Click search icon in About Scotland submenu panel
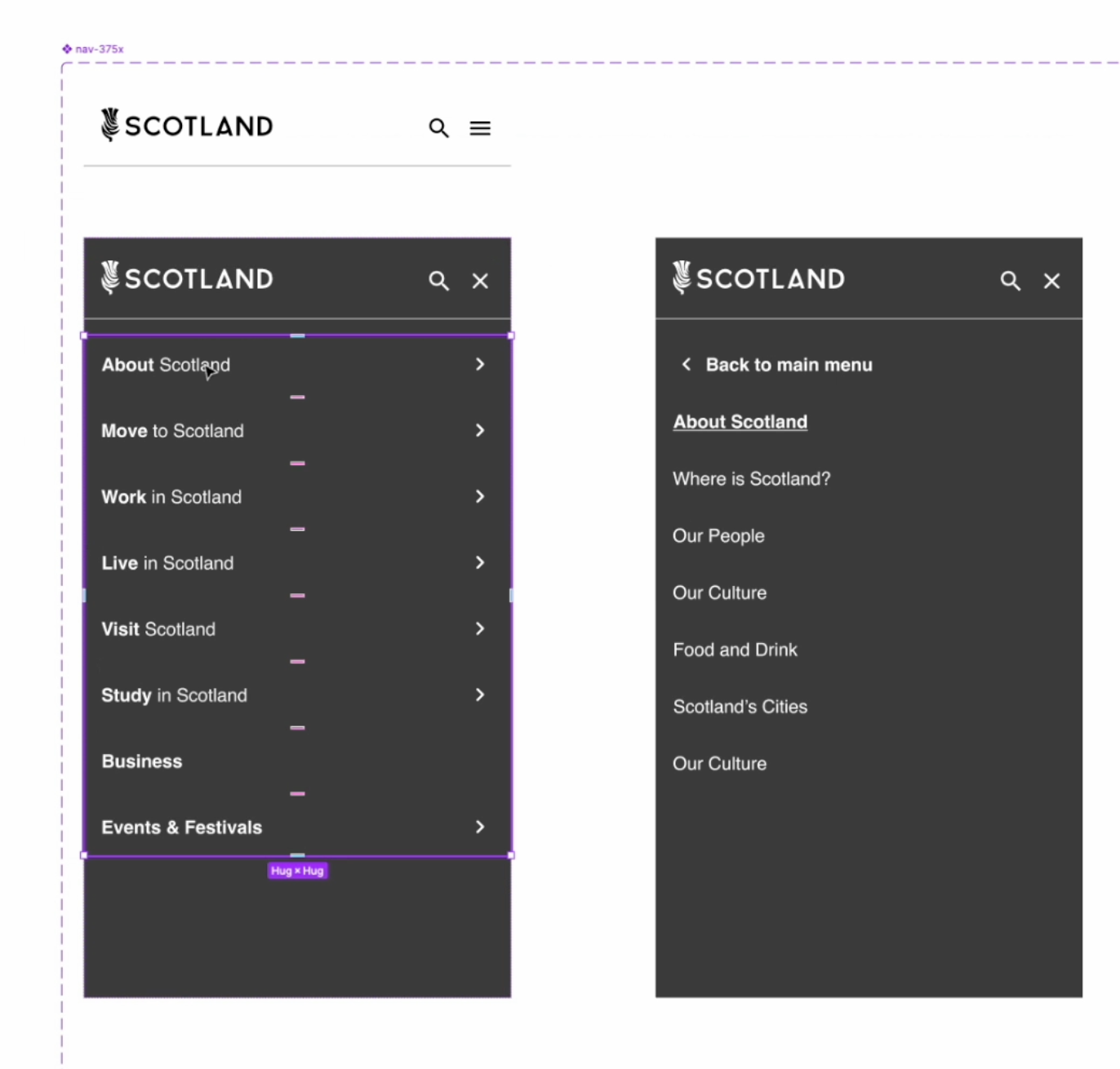This screenshot has height=1069, width=1120. coord(1010,281)
